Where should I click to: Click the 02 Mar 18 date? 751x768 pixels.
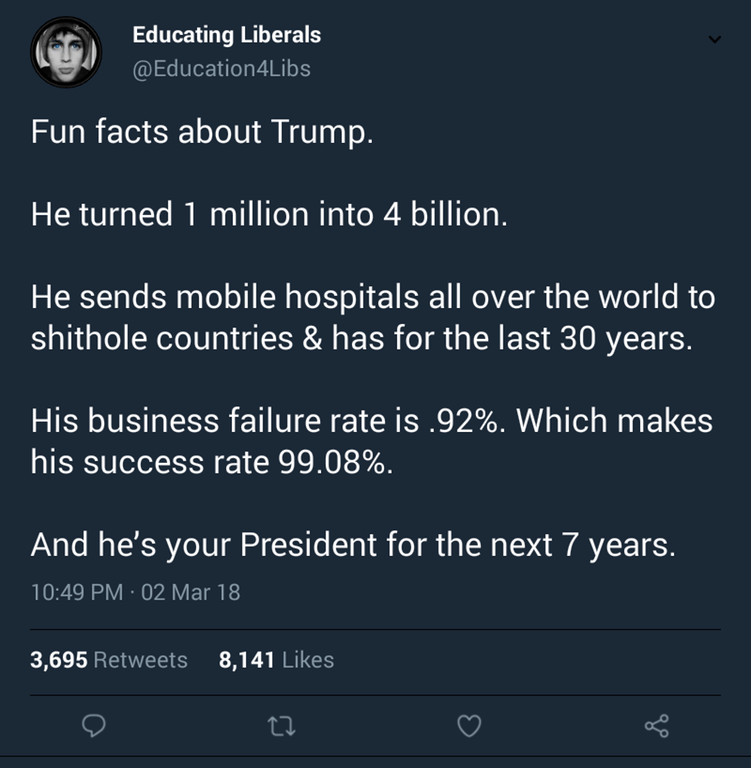(x=191, y=591)
